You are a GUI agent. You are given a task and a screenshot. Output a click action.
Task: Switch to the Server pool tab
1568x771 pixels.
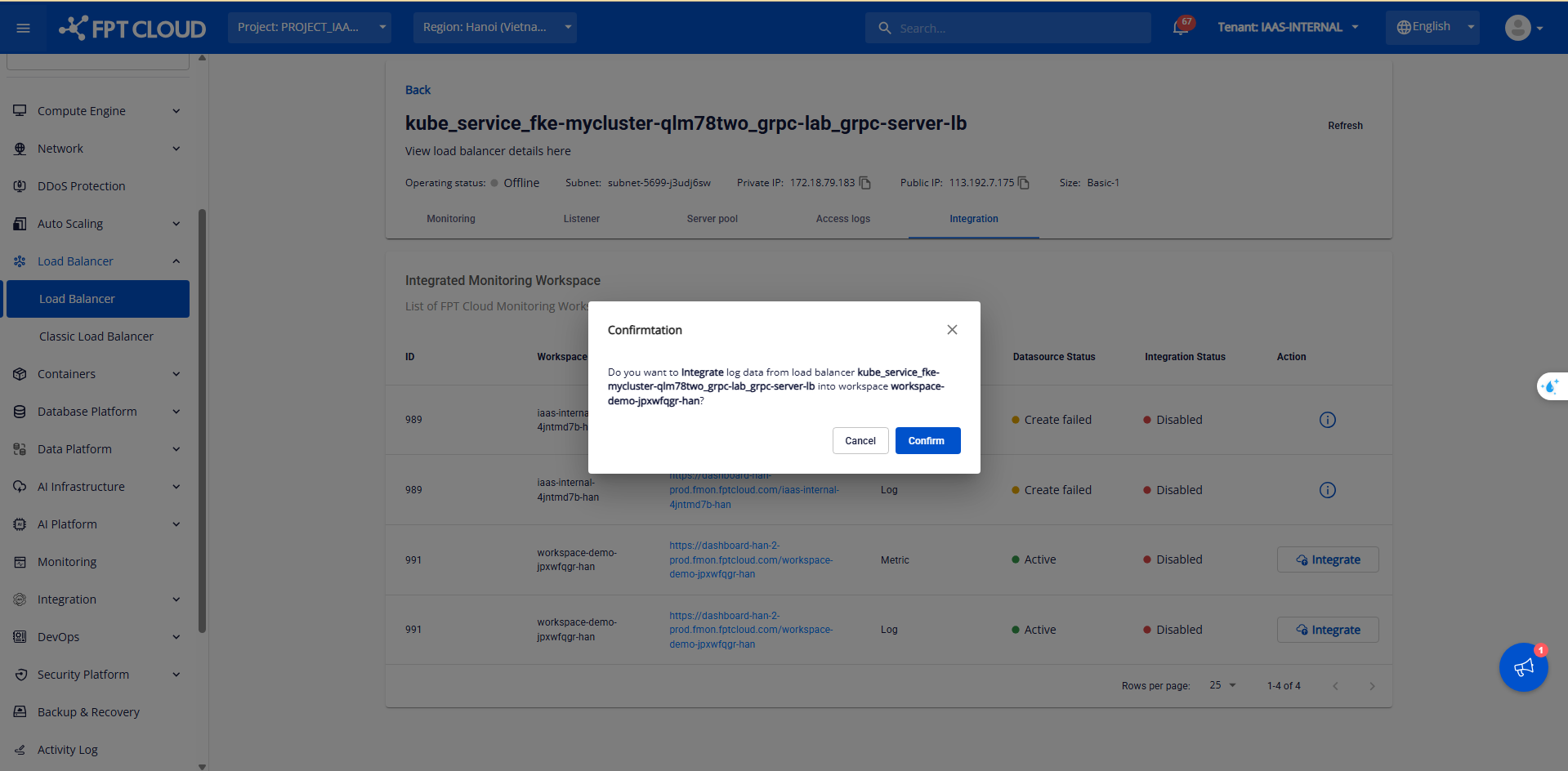coord(712,219)
